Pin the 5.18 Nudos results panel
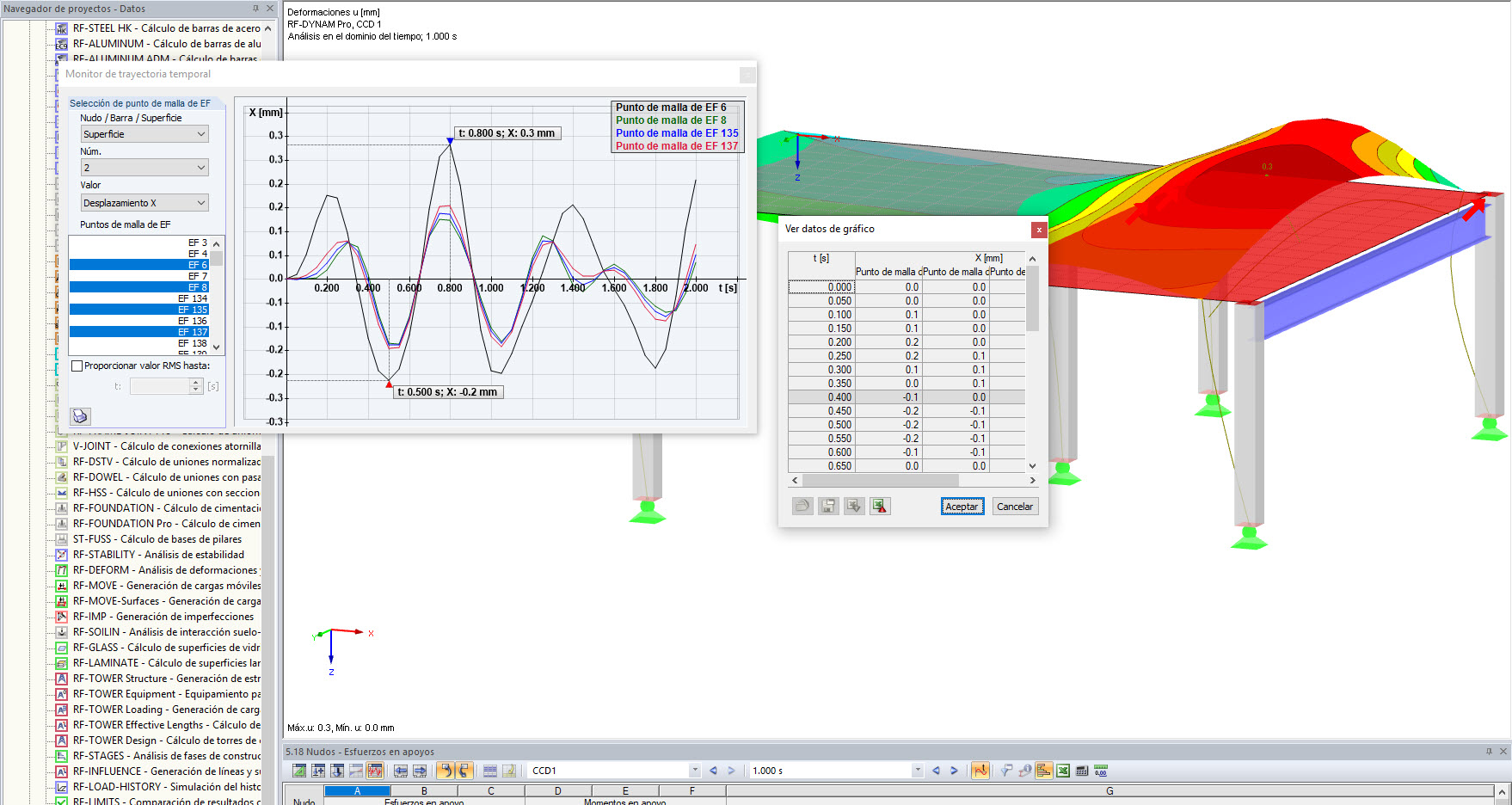 (x=1489, y=752)
